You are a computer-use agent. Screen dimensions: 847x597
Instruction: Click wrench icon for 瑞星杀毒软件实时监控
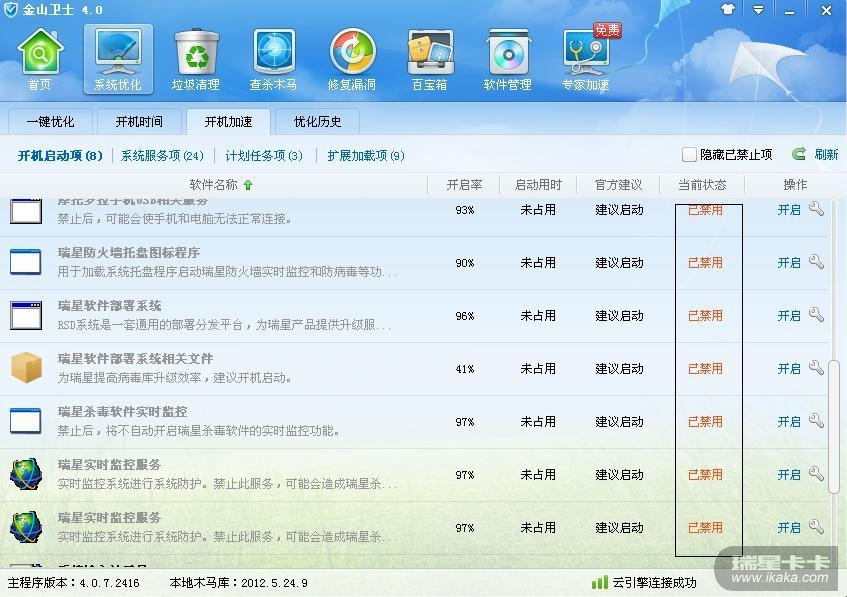pyautogui.click(x=816, y=421)
